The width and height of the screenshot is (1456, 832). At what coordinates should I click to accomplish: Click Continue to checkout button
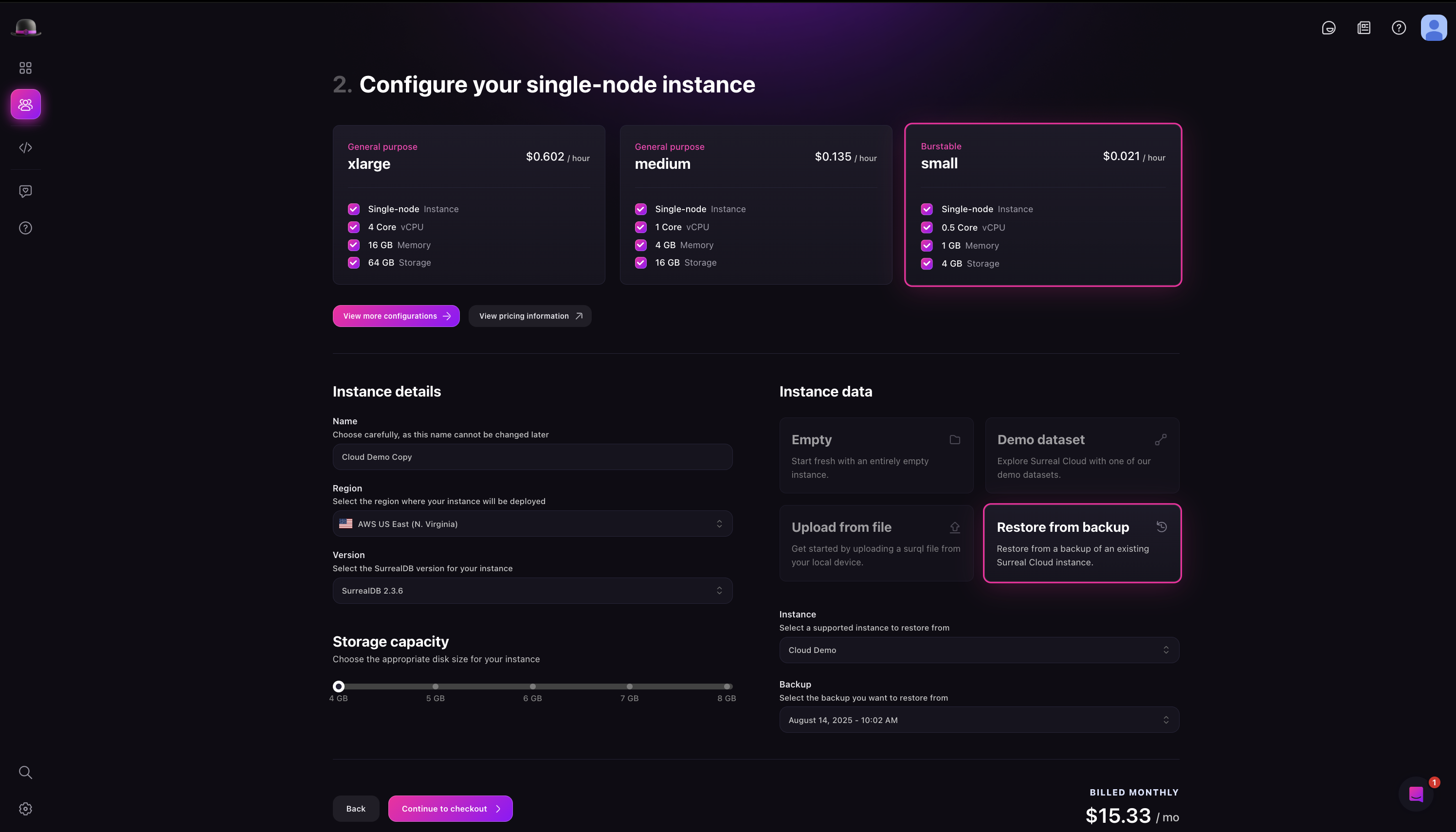[x=450, y=809]
